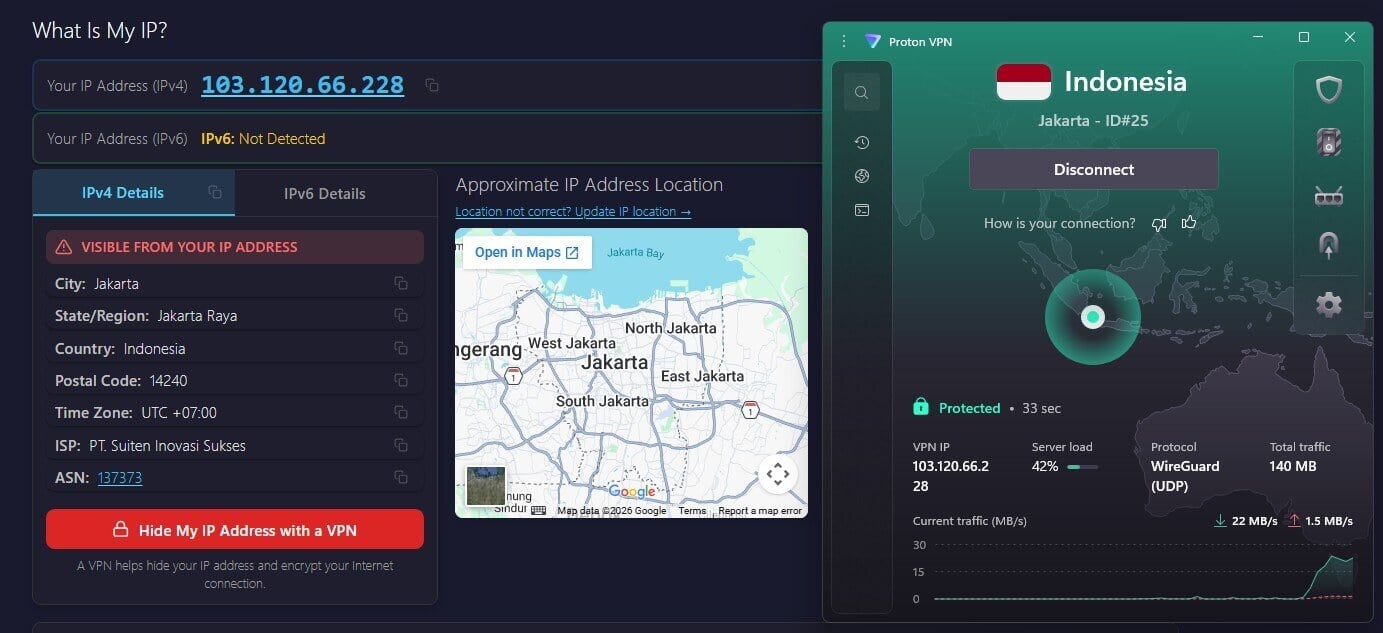Click the What Is My IP? heading
Image resolution: width=1383 pixels, height=633 pixels.
[x=99, y=30]
